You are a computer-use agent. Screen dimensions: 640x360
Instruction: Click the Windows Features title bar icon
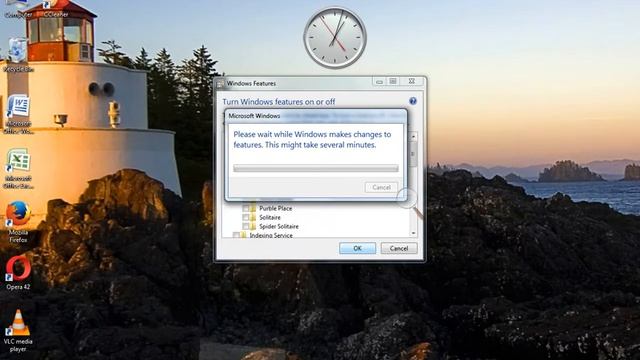pos(220,83)
